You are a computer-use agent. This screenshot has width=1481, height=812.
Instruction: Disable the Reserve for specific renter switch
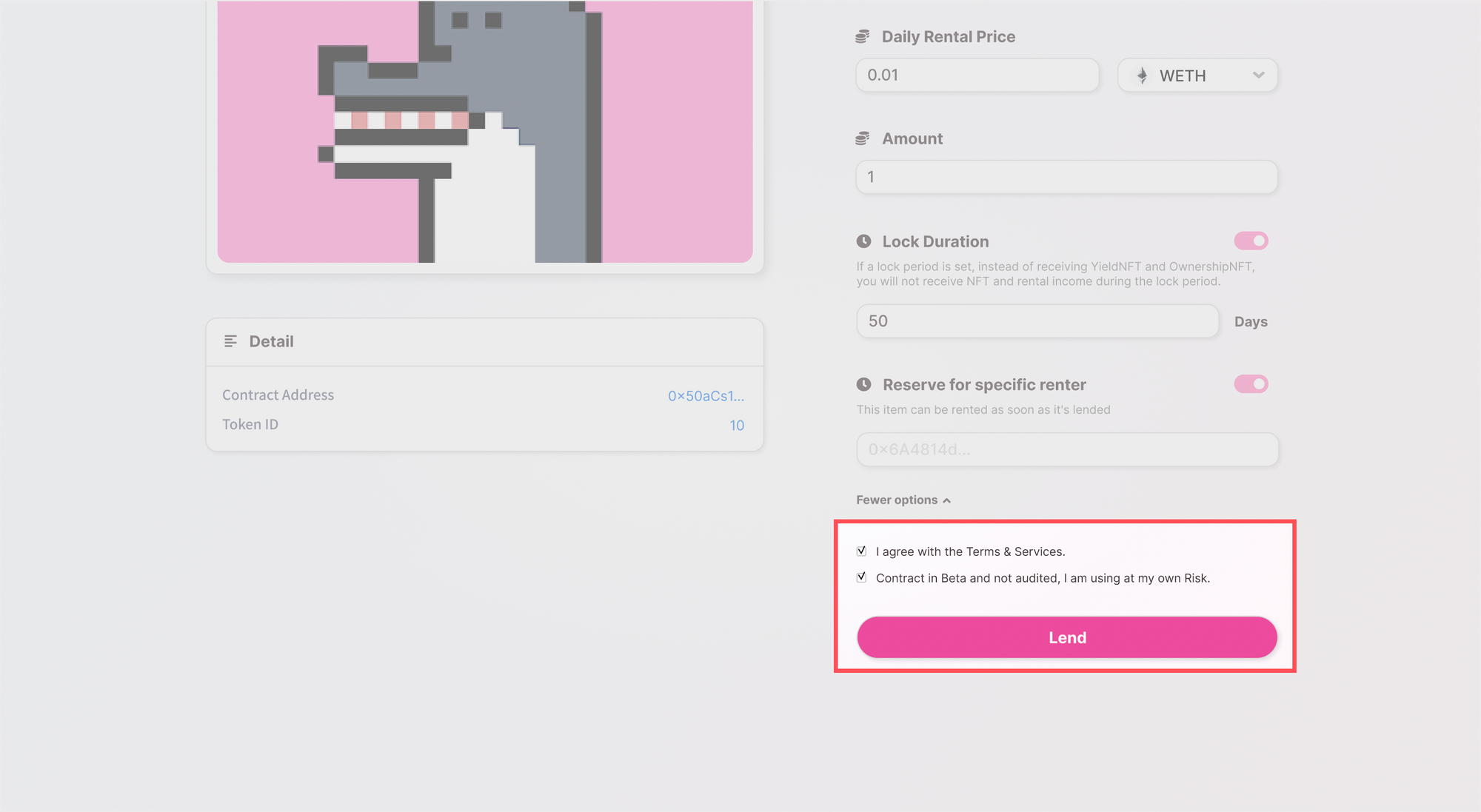click(1251, 383)
